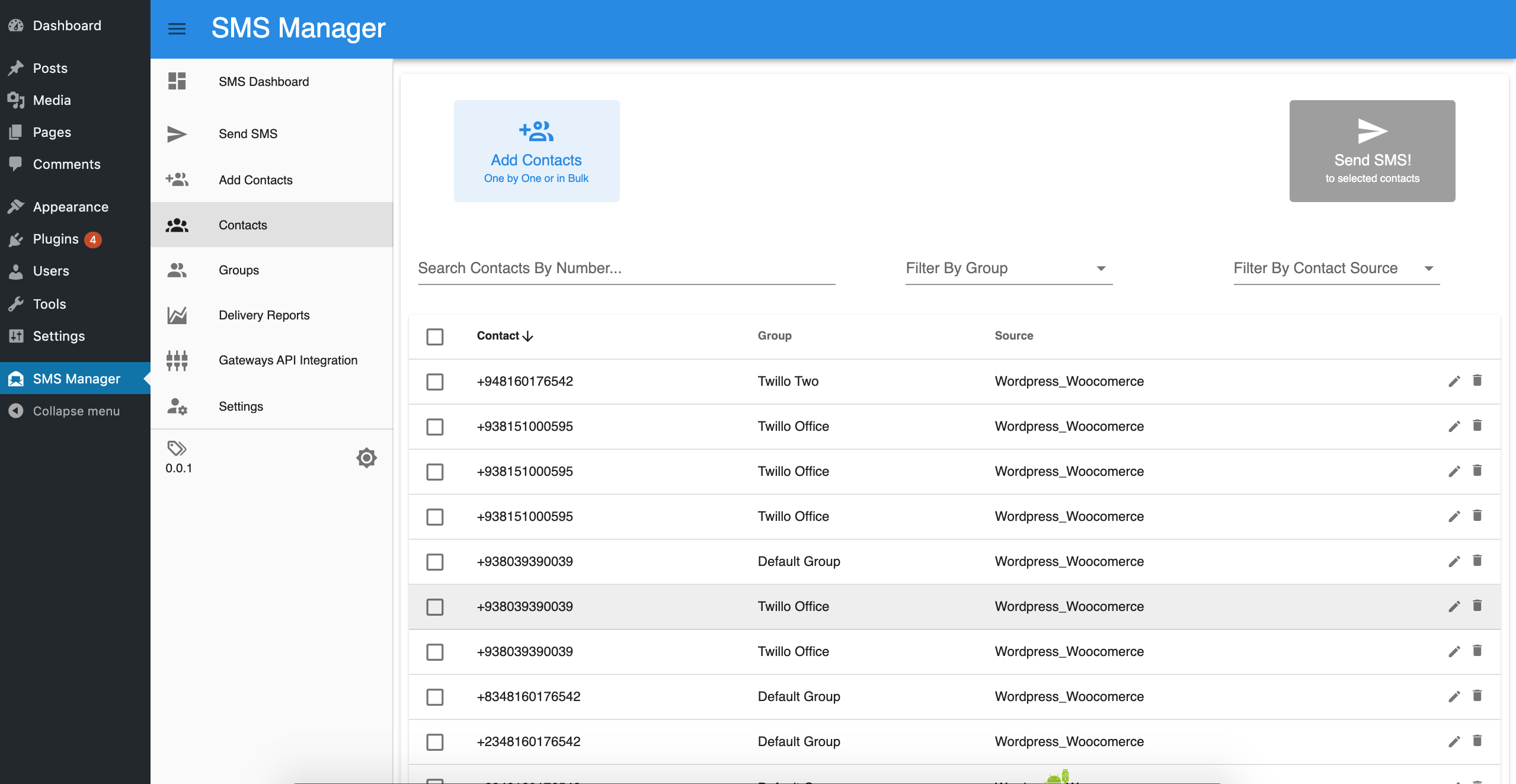Click the plugins update count badge 4
Screen dimensions: 1516x784
(93, 239)
